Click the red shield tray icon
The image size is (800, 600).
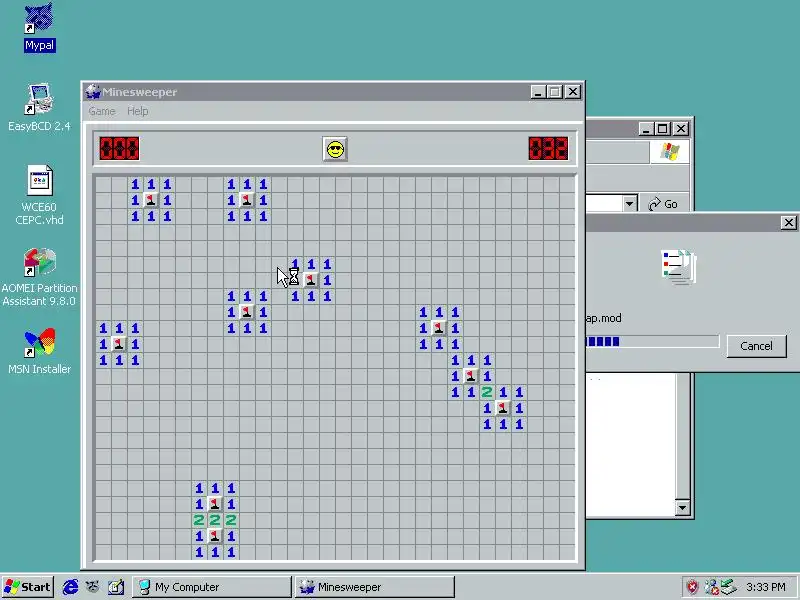pyautogui.click(x=692, y=587)
